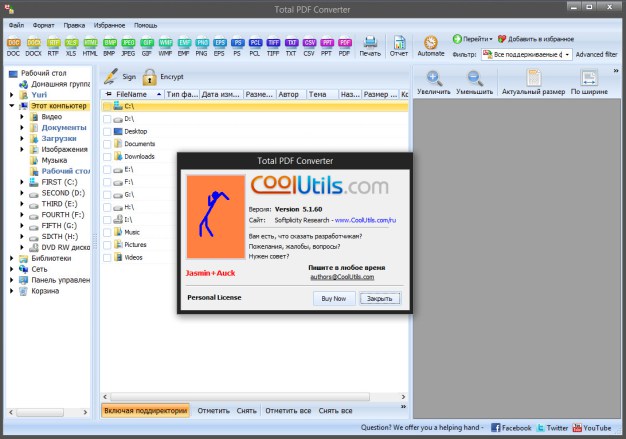626x439 pixels.
Task: Expand the FIRST (C:) drive node
Action: [x=22, y=182]
